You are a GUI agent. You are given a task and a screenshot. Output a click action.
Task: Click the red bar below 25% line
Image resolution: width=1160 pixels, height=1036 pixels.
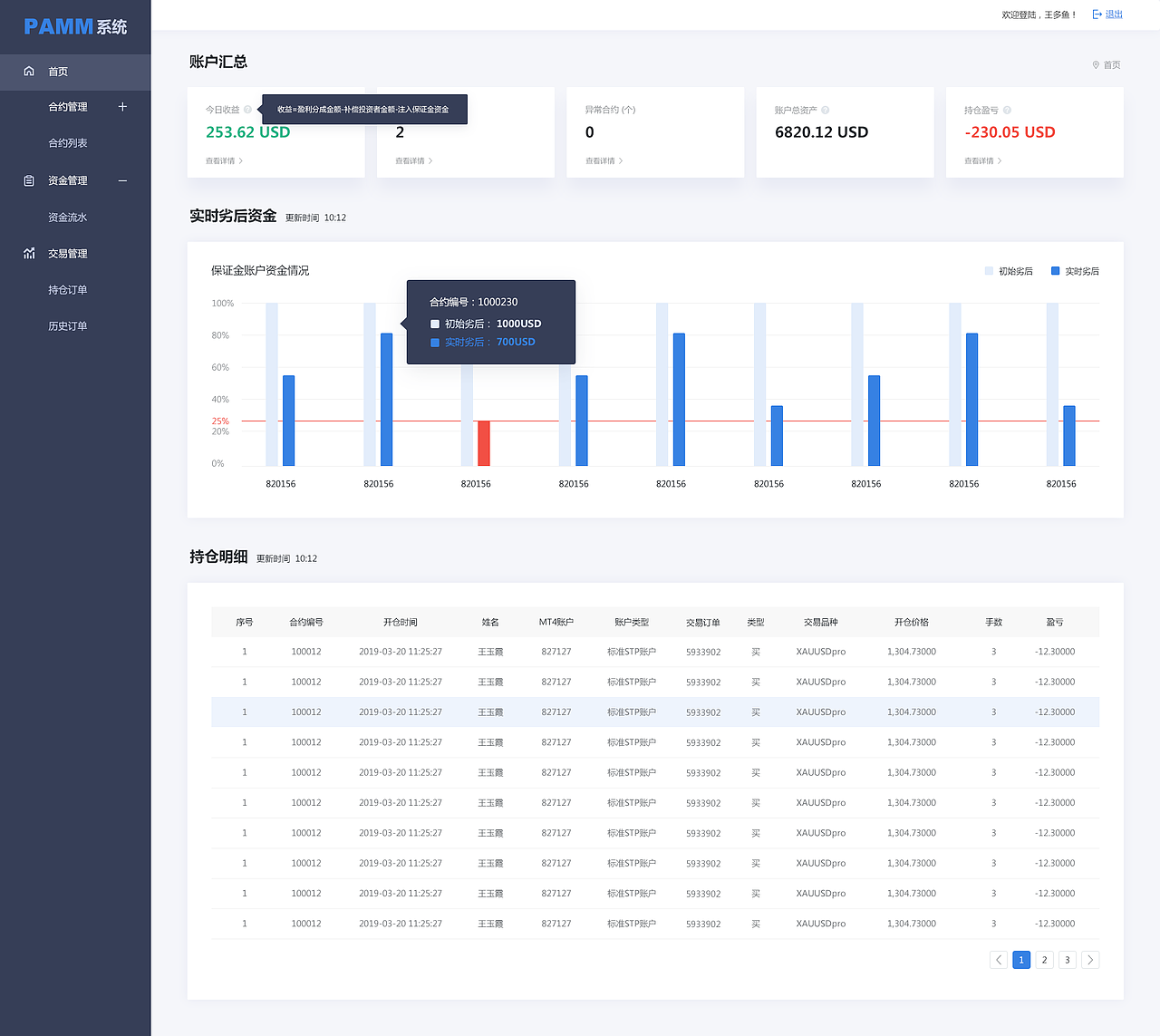[x=484, y=443]
